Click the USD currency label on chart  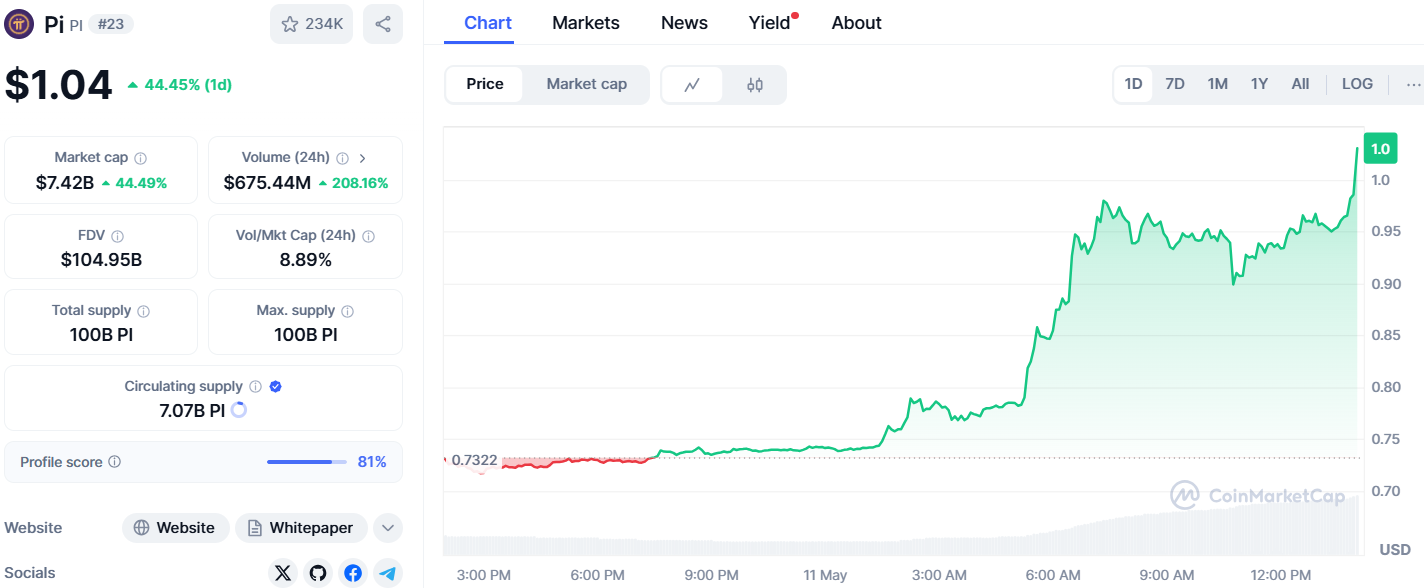pos(1395,550)
